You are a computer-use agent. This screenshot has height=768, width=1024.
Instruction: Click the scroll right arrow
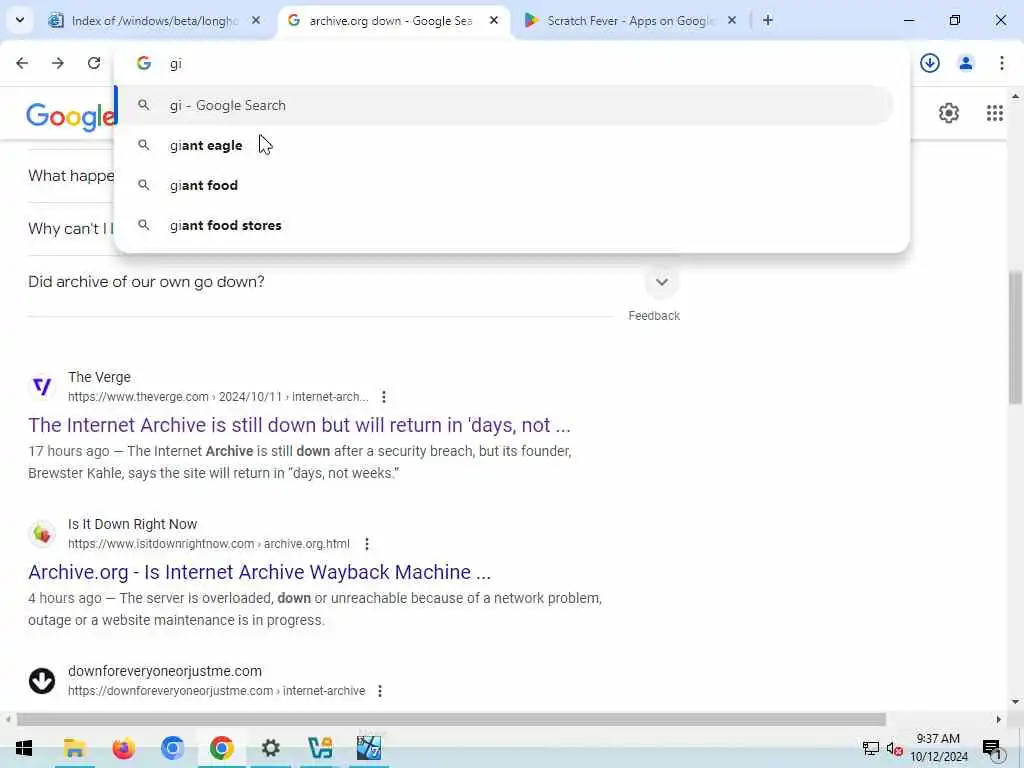tap(999, 719)
